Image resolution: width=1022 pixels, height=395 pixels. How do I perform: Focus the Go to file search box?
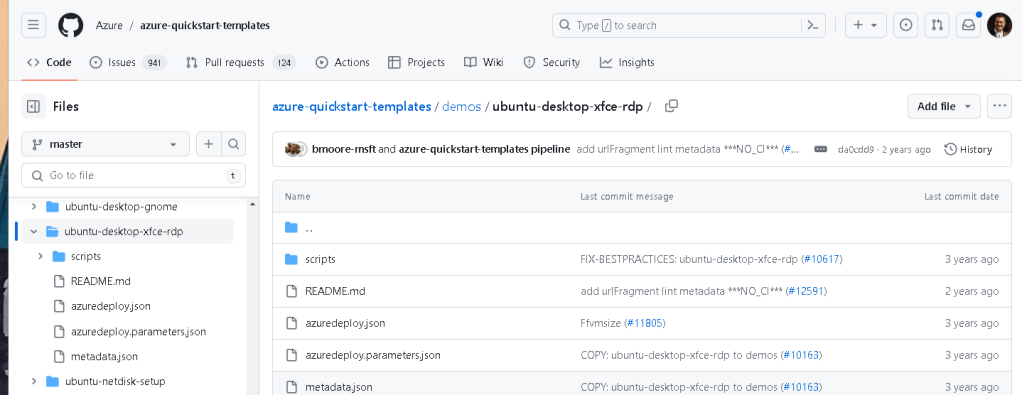(134, 175)
